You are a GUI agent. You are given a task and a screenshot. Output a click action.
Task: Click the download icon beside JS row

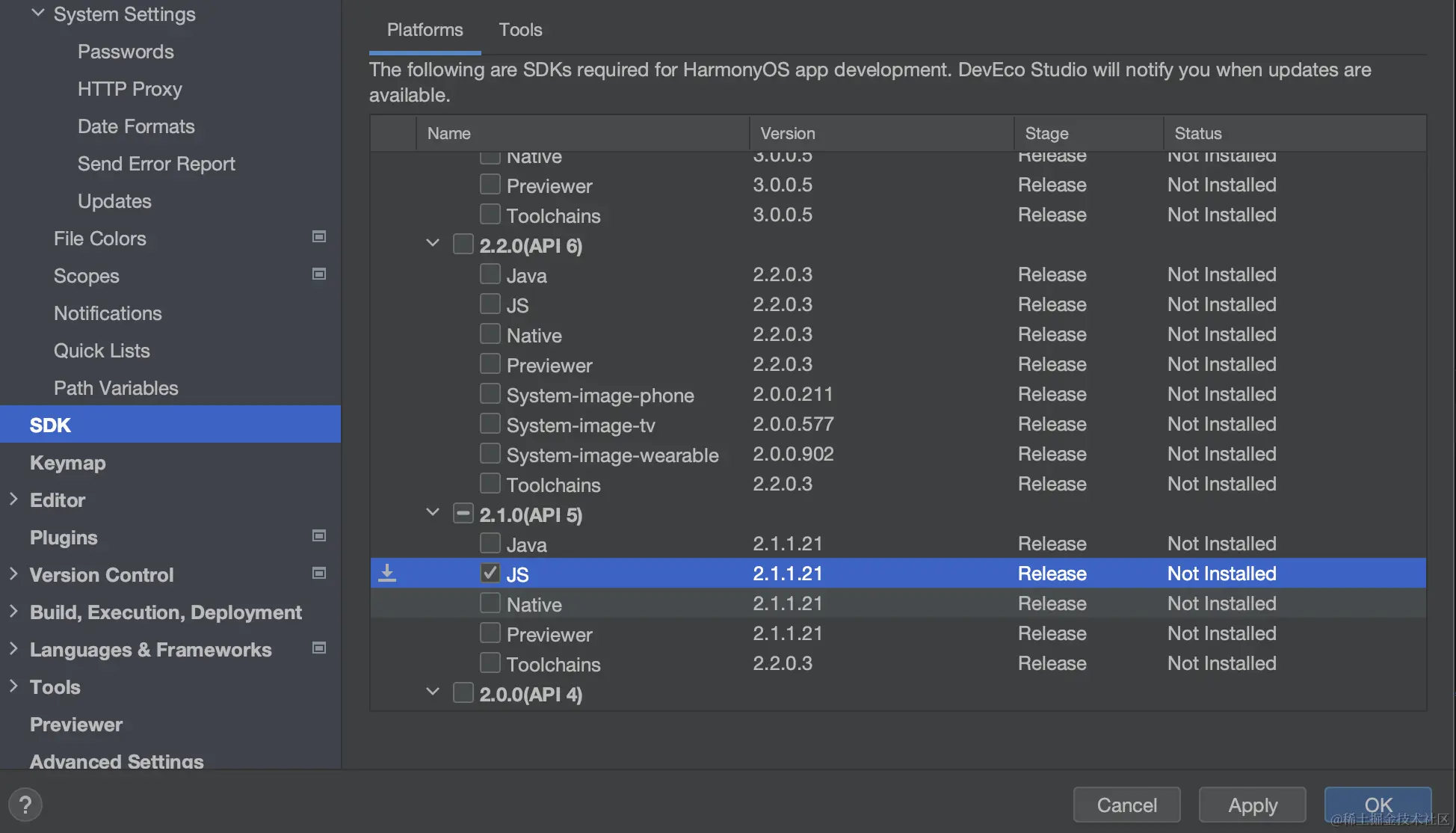[x=387, y=574]
